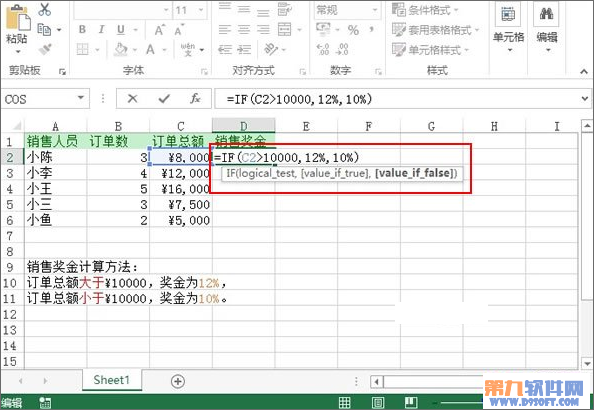The height and width of the screenshot is (410, 594).
Task: Switch to Page Break Preview
Action: pos(411,402)
